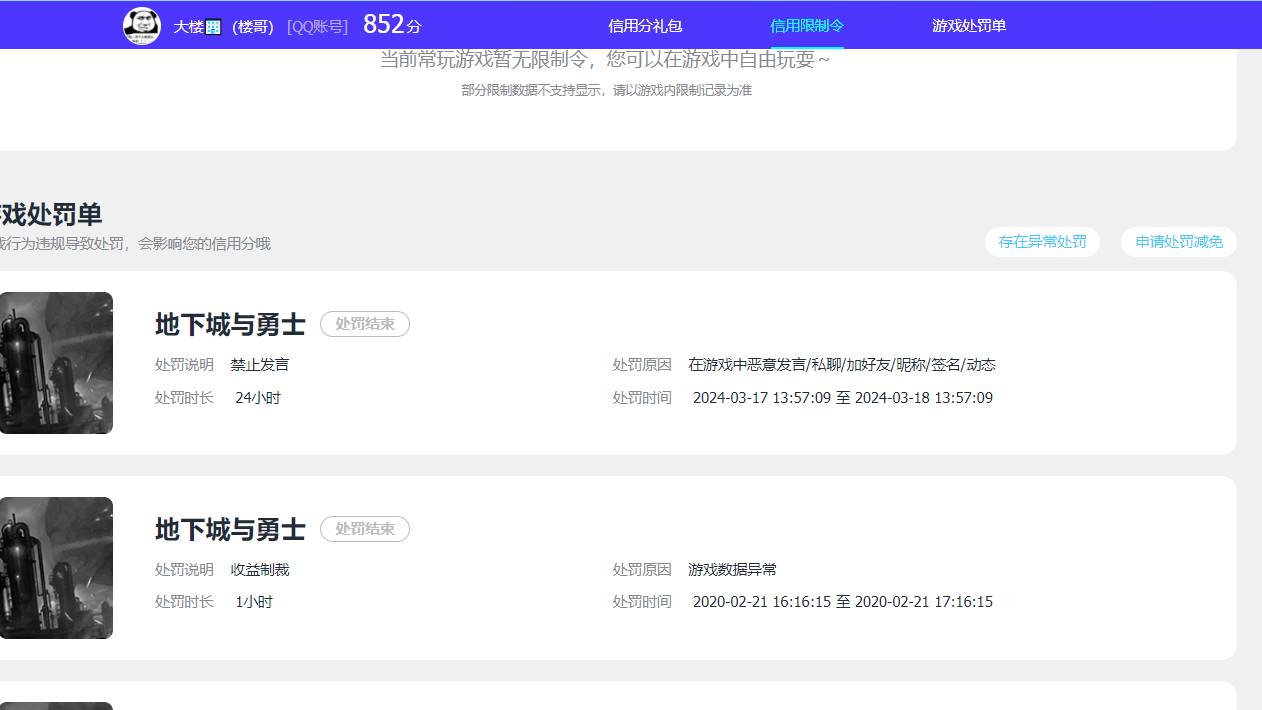Click penalty time starting 2024-03-17 13:57:09
The width and height of the screenshot is (1262, 710).
(843, 398)
